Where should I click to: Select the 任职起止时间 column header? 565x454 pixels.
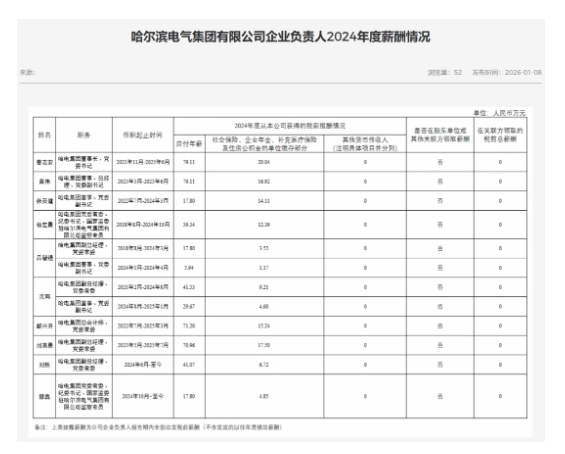[x=143, y=135]
